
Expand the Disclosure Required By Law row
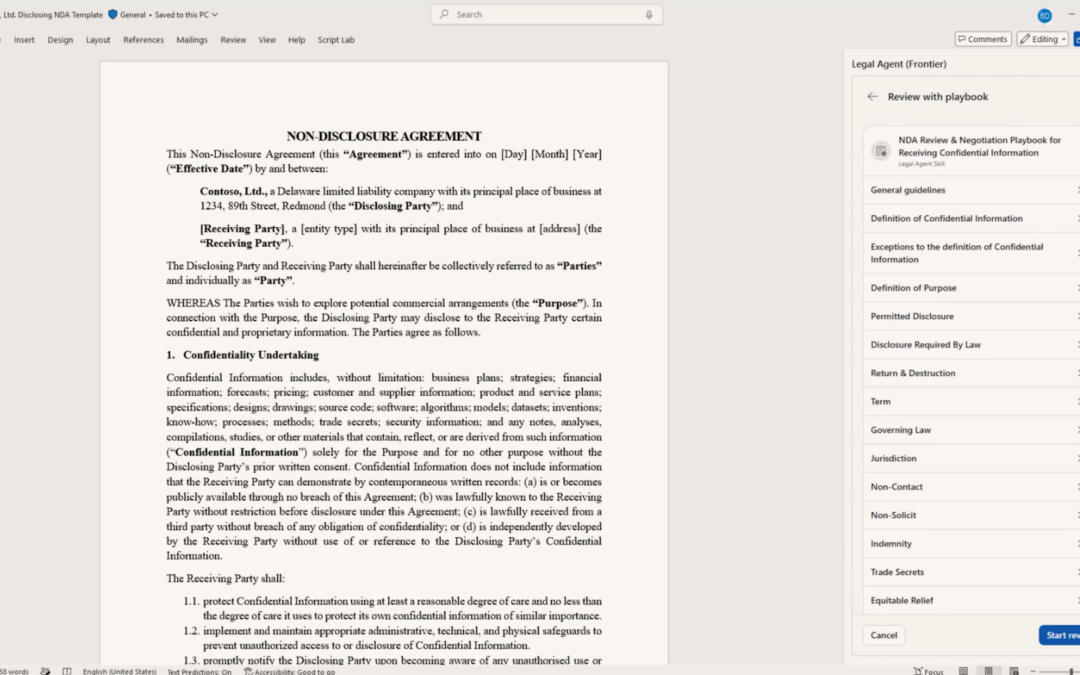point(971,344)
